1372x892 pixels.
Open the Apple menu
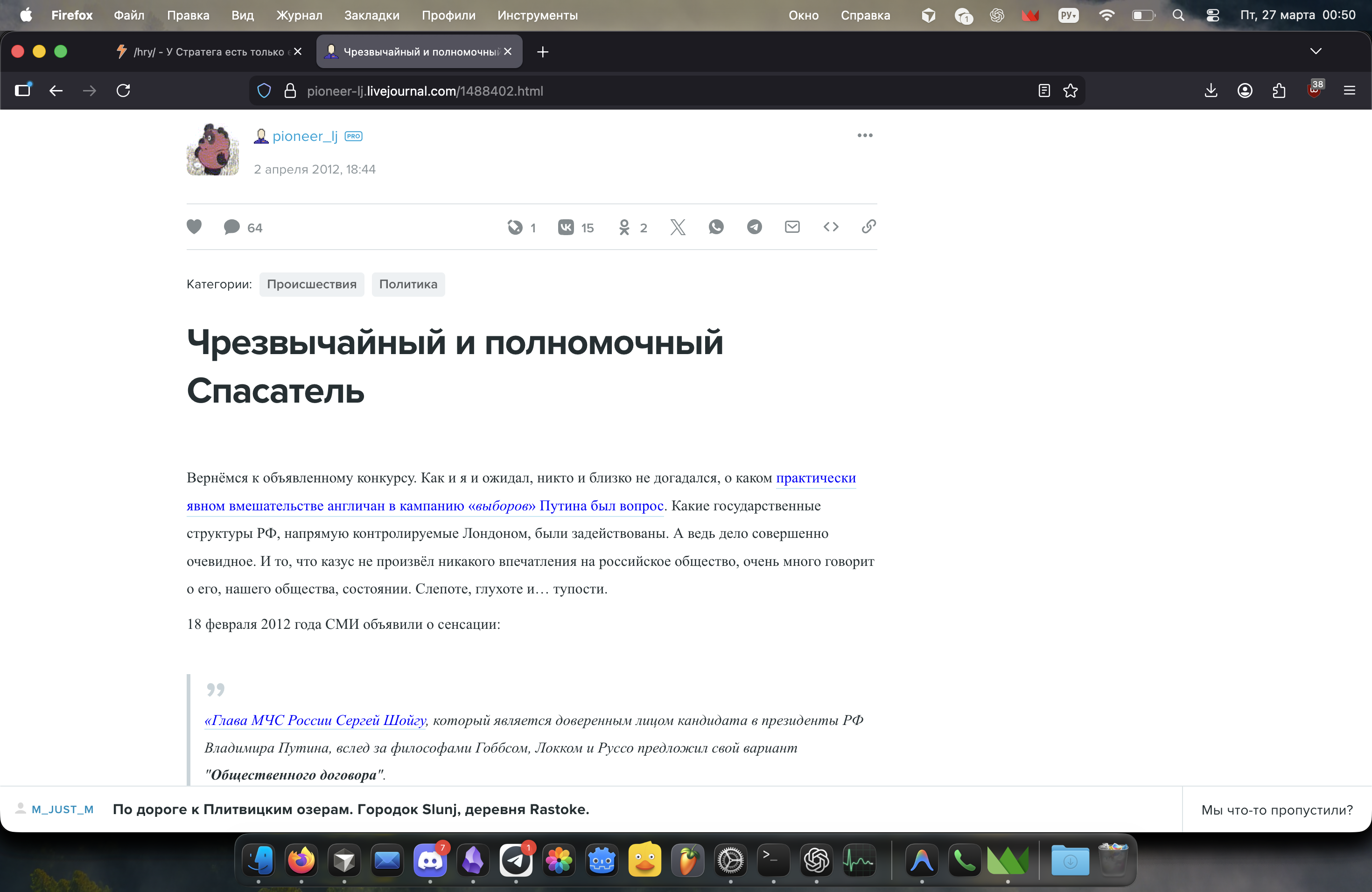(26, 15)
